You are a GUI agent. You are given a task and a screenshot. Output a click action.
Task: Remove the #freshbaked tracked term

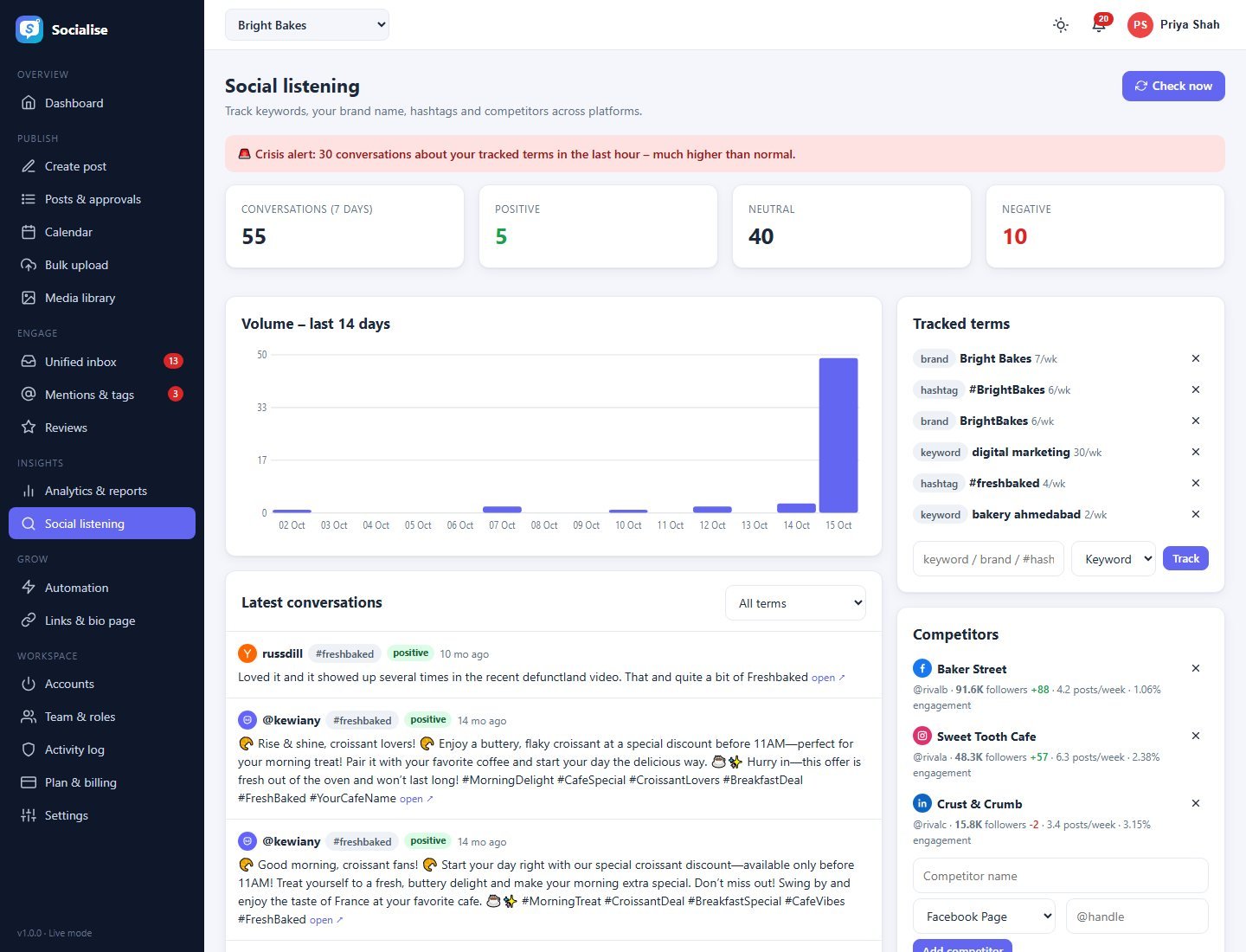point(1196,483)
